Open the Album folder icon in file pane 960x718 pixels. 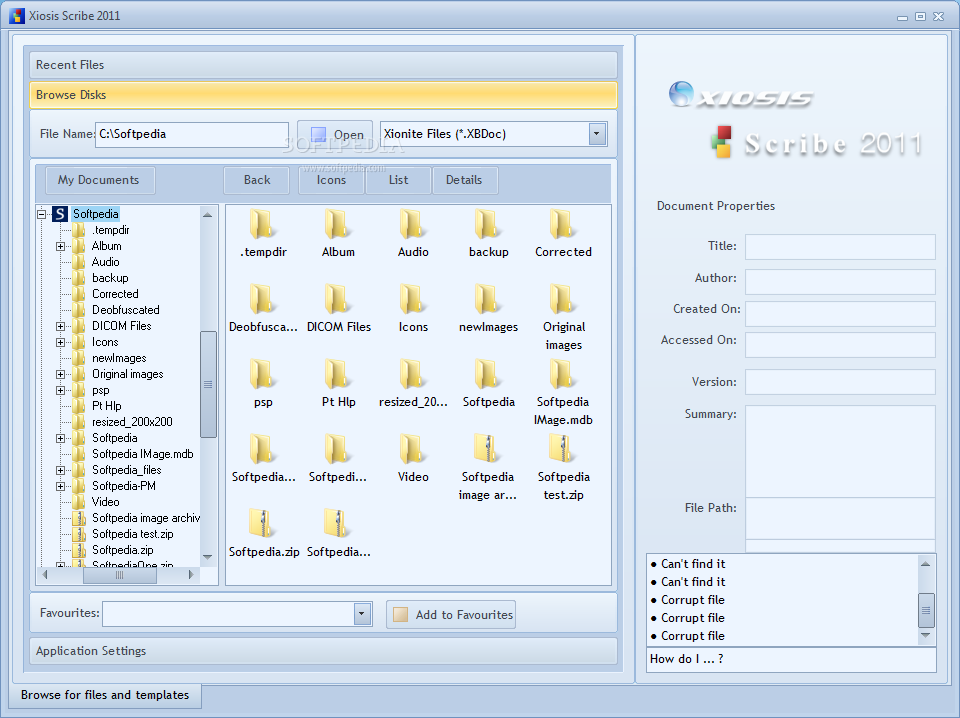pyautogui.click(x=337, y=224)
